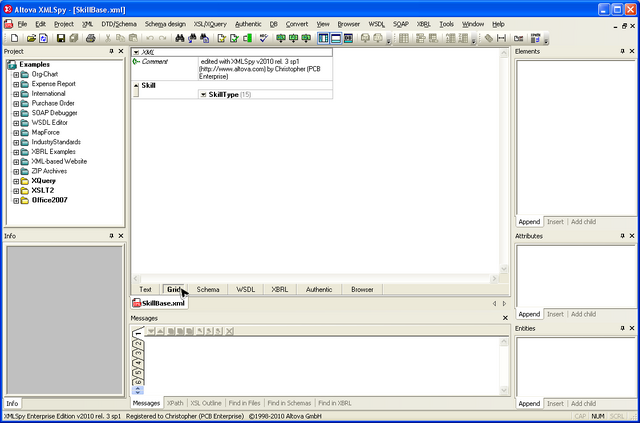Click the Save All toolbar icon
The width and height of the screenshot is (640, 423).
(x=73, y=38)
